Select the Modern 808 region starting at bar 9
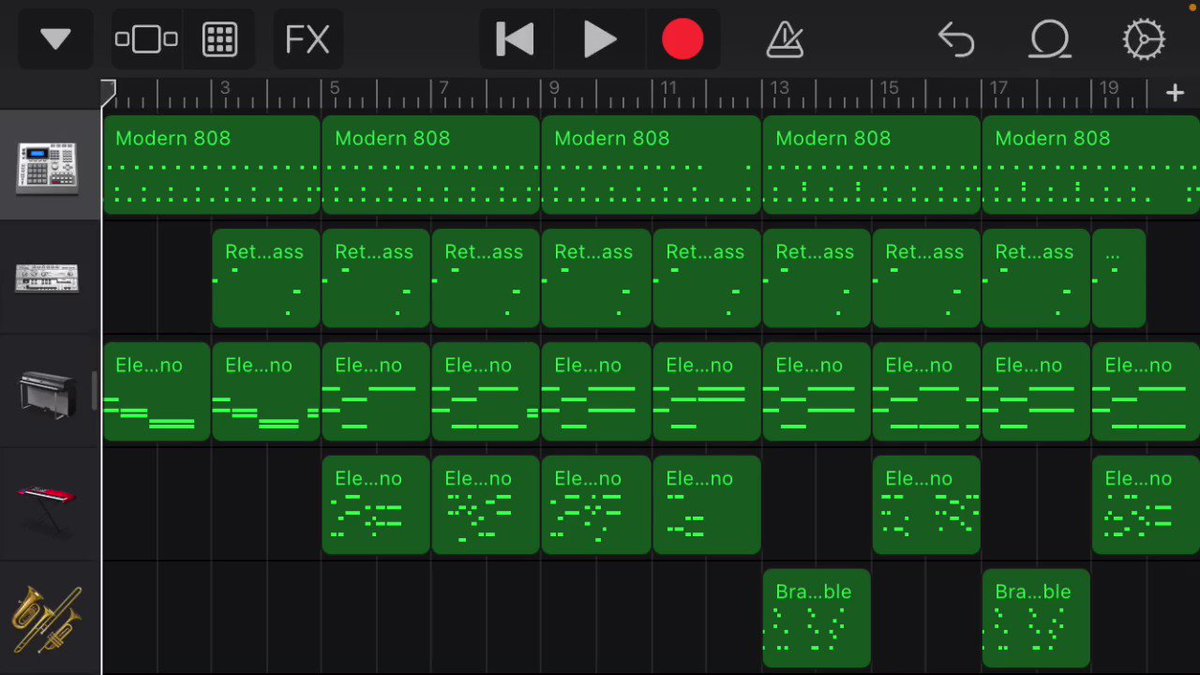 click(x=651, y=165)
